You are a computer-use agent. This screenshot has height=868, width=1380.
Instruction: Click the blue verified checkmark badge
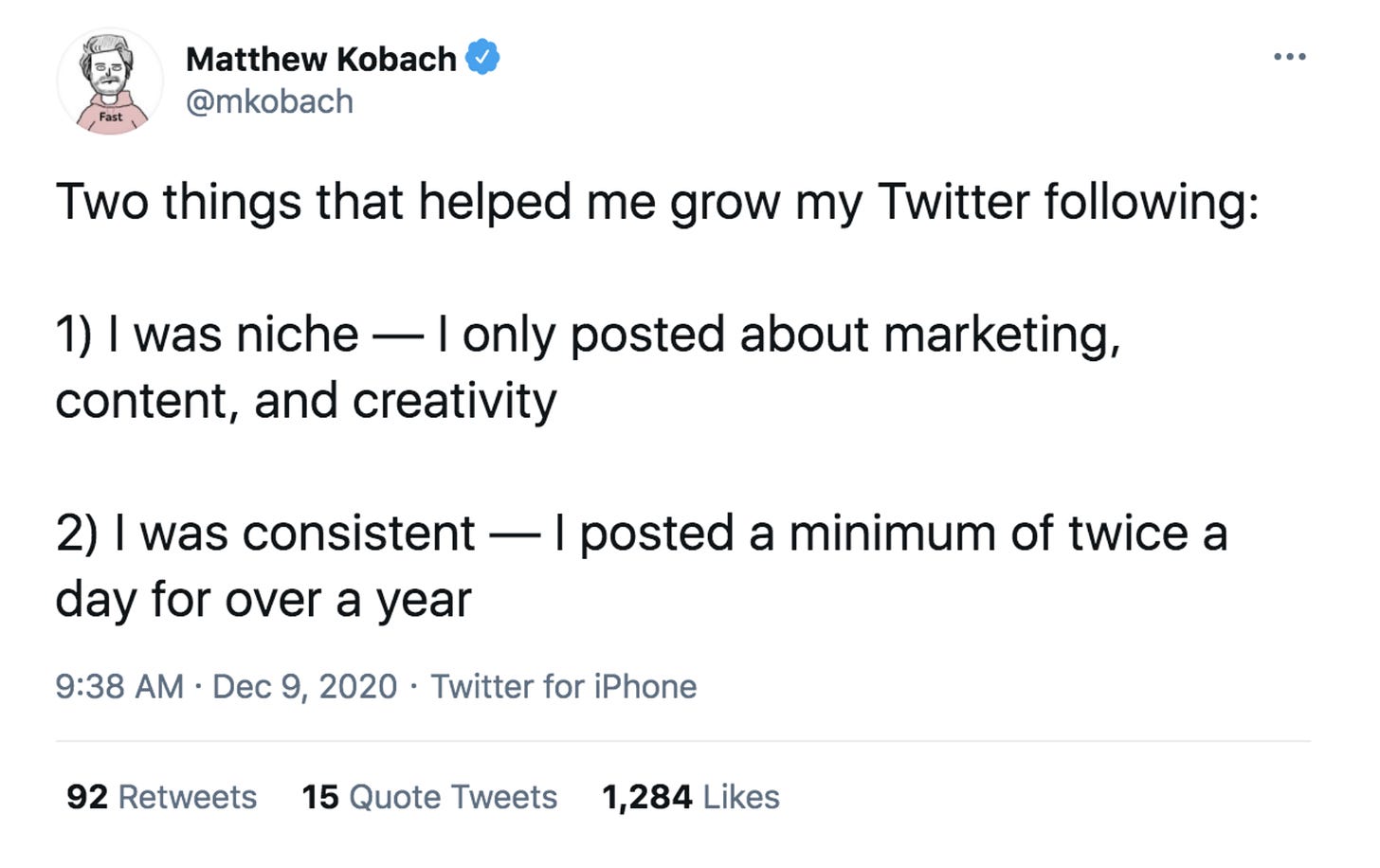point(482,58)
